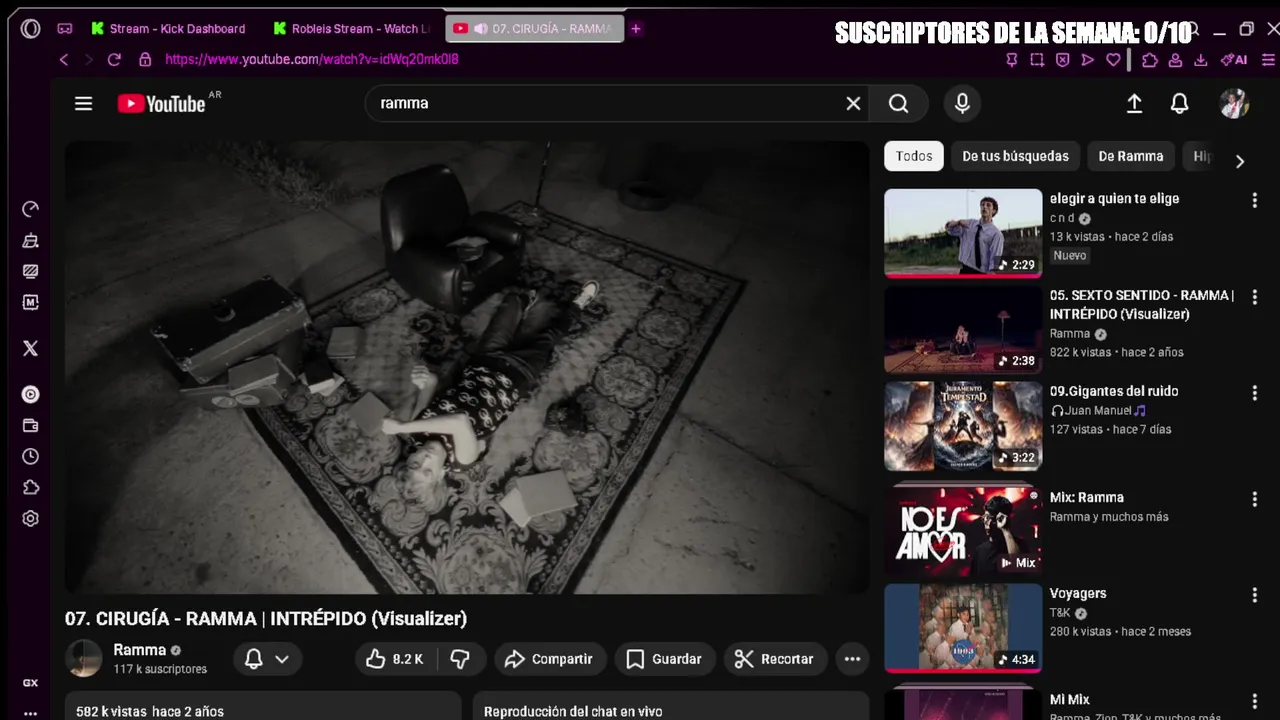This screenshot has width=1280, height=720.
Task: Switch to the 'Robleis Stream' browser tab
Action: tap(352, 29)
